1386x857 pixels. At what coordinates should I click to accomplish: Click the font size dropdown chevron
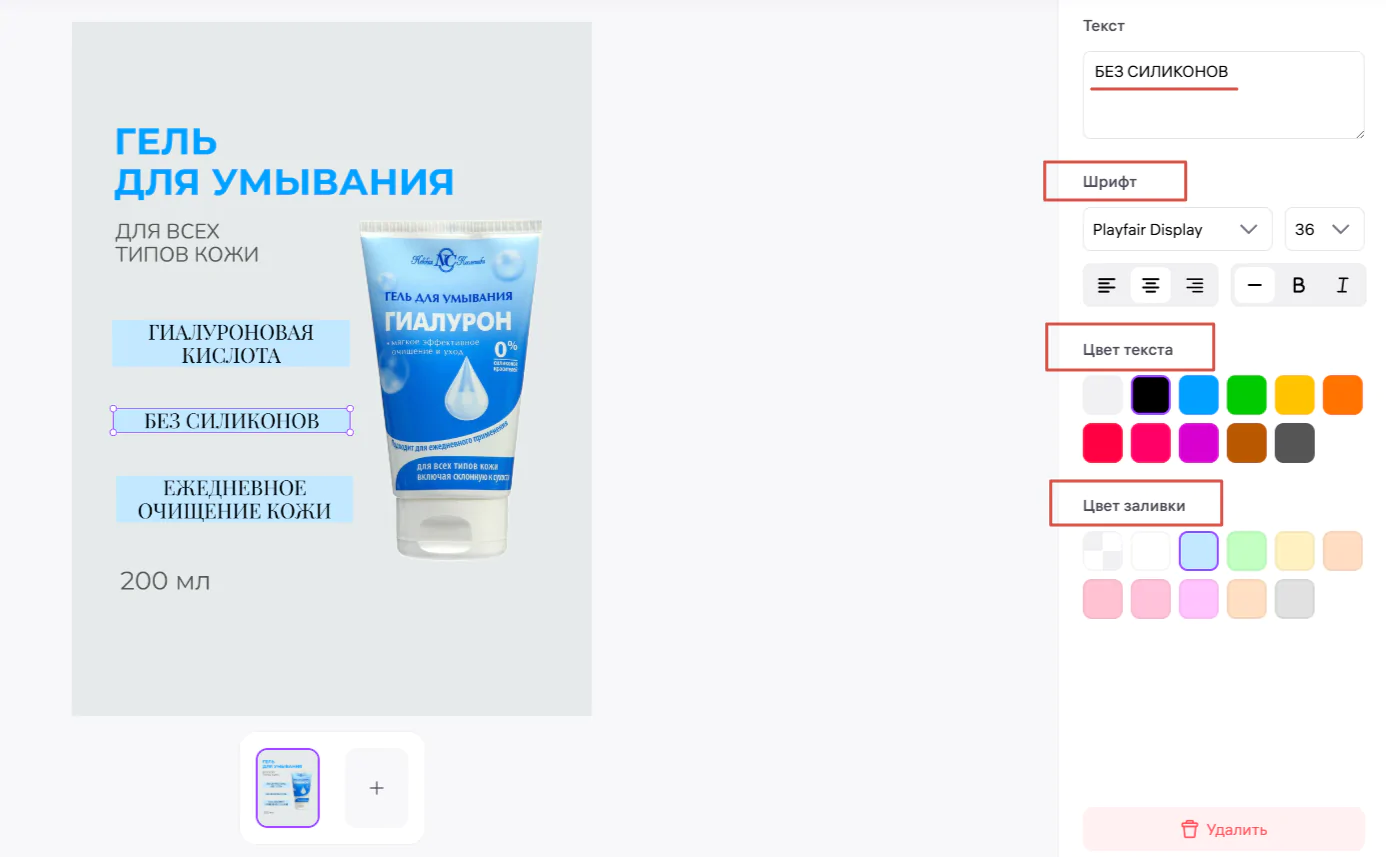(1341, 229)
